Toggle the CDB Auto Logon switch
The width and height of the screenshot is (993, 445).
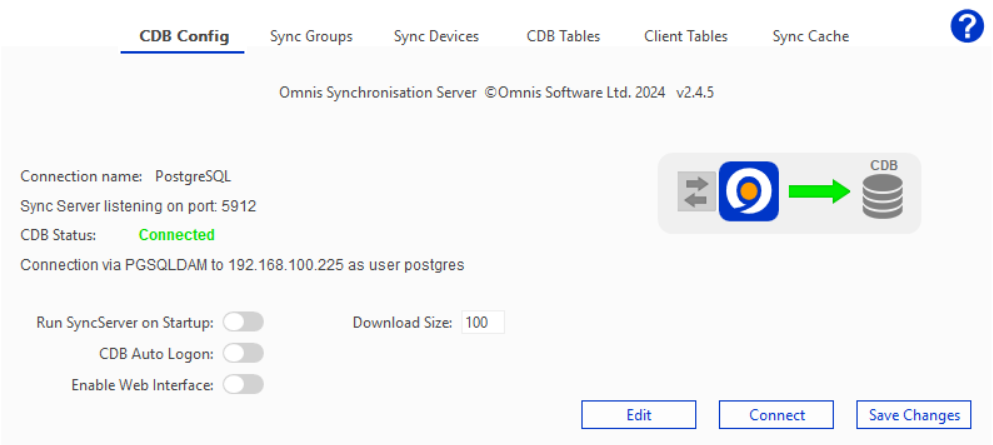point(243,354)
